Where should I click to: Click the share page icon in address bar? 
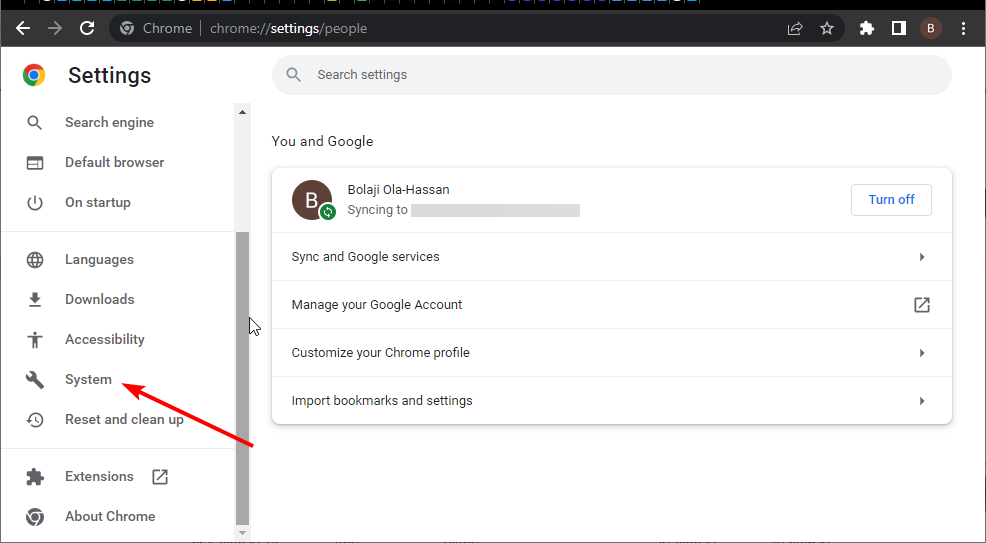click(795, 28)
